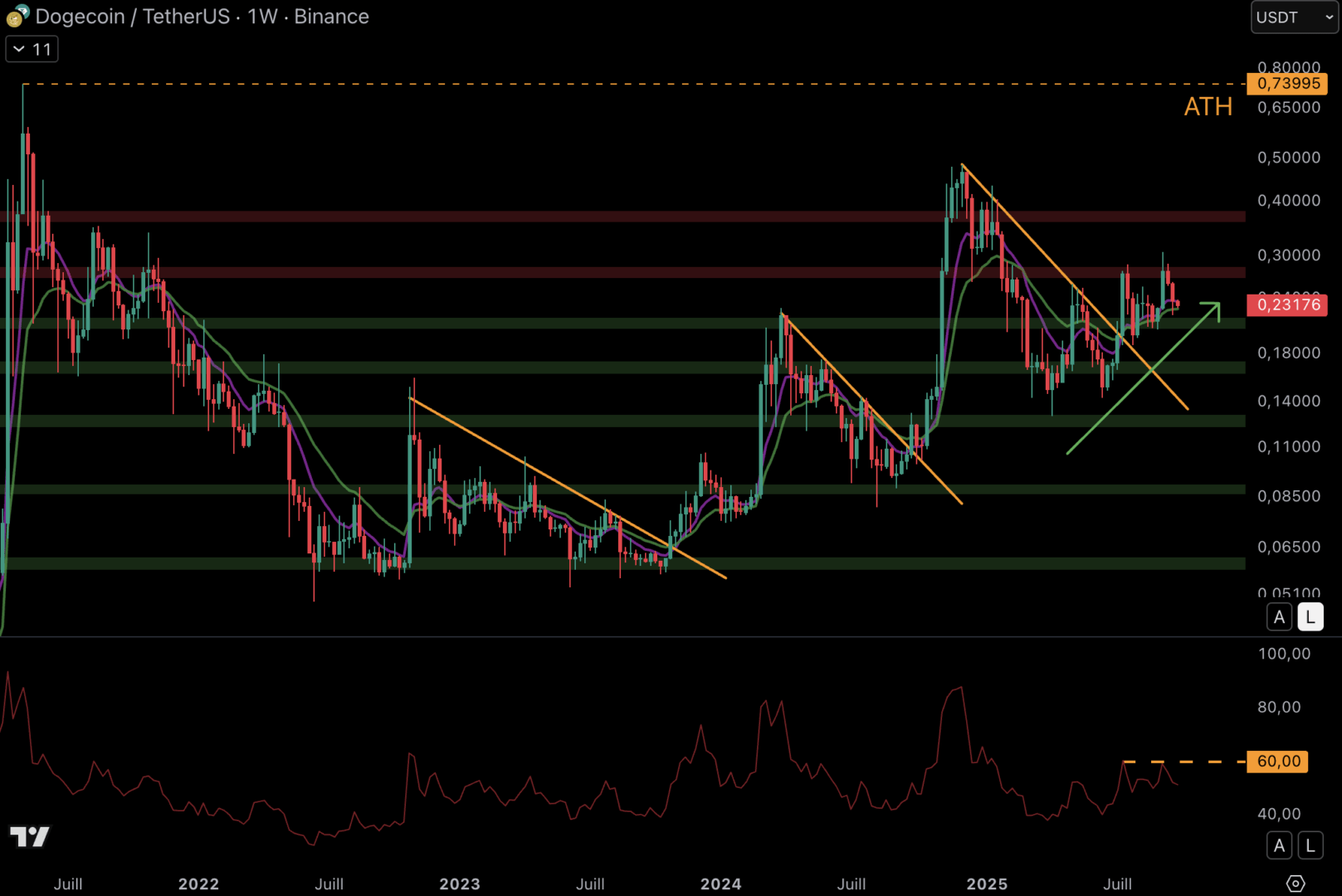1342x896 pixels.
Task: Click the 0,18000 price axis label
Action: pos(1289,353)
